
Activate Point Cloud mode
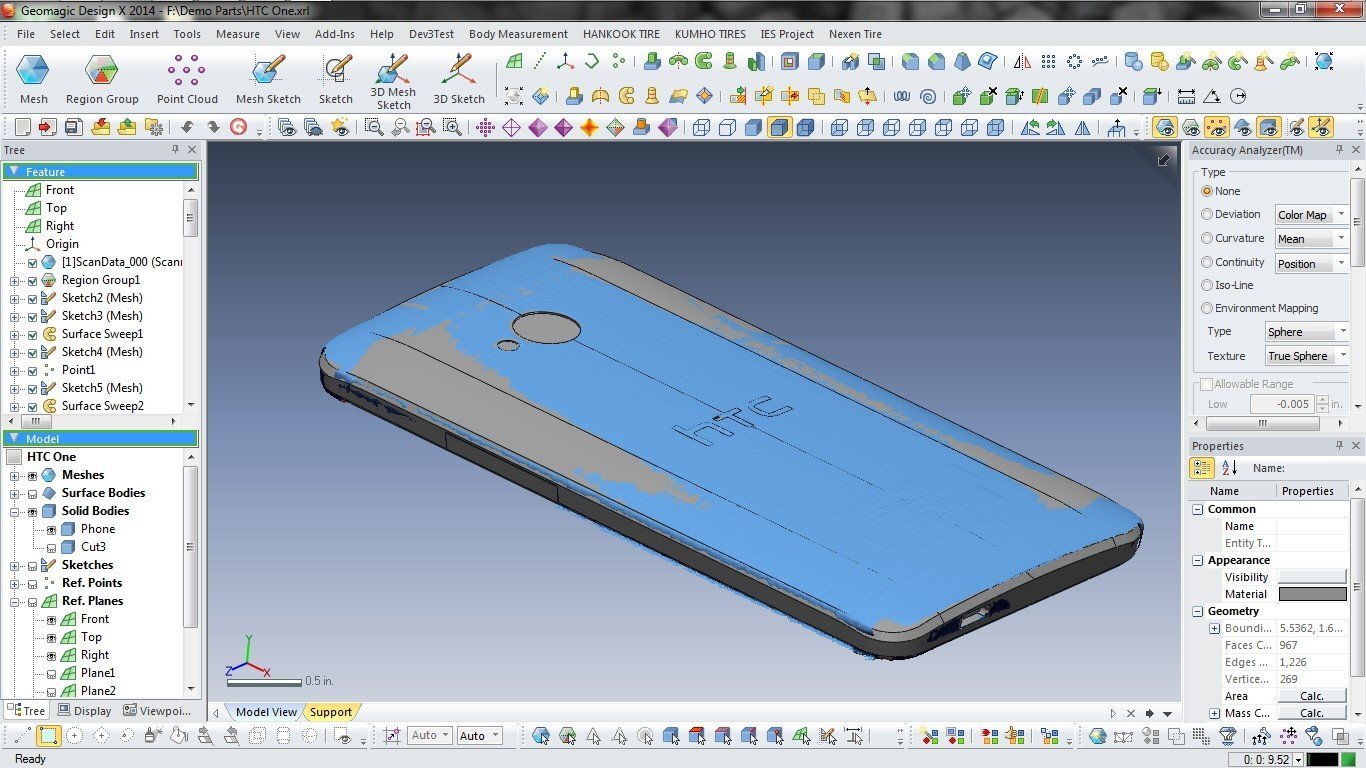click(187, 79)
